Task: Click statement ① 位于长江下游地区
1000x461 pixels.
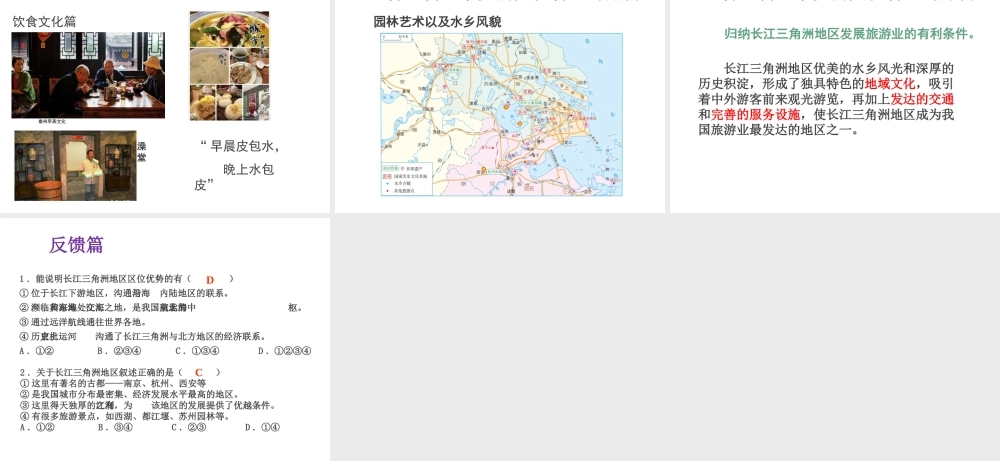Action: pyautogui.click(x=124, y=293)
